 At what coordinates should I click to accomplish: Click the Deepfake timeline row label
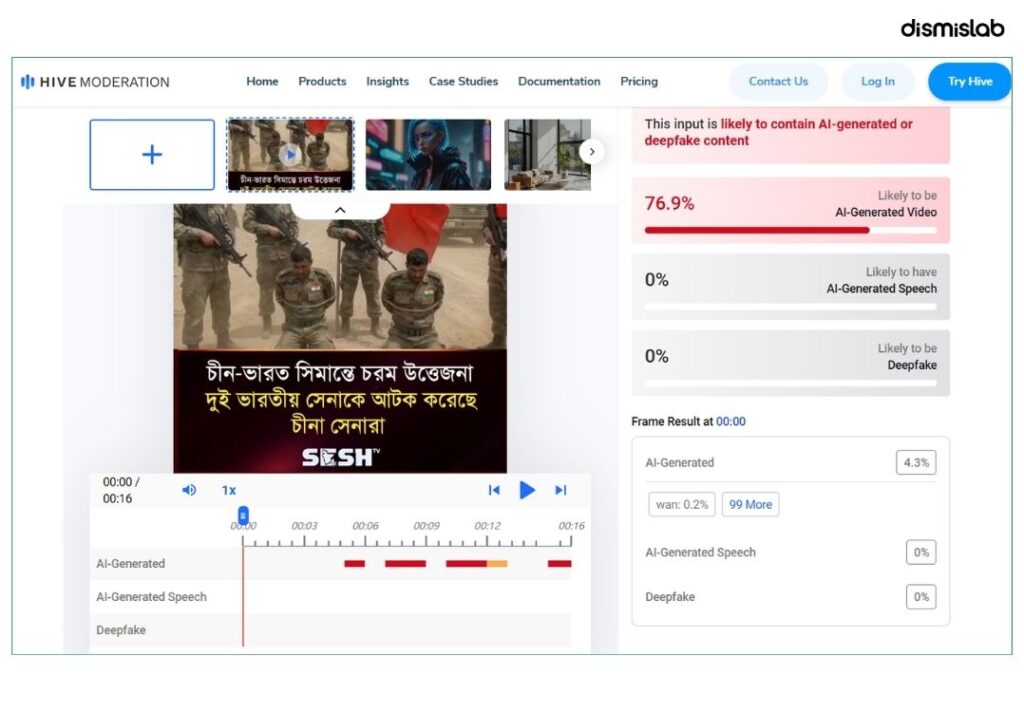point(121,630)
